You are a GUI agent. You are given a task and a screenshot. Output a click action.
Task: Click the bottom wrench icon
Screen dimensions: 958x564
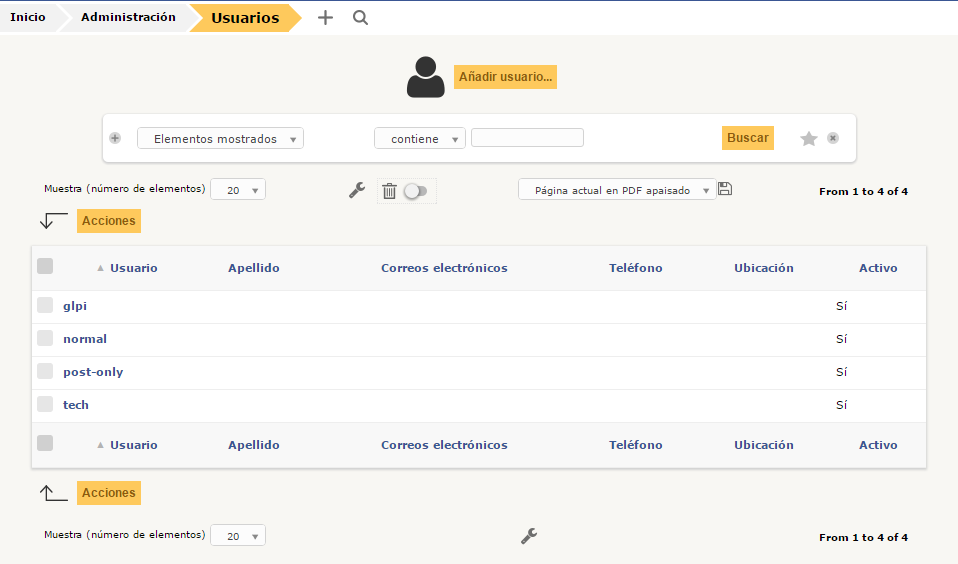pyautogui.click(x=529, y=536)
